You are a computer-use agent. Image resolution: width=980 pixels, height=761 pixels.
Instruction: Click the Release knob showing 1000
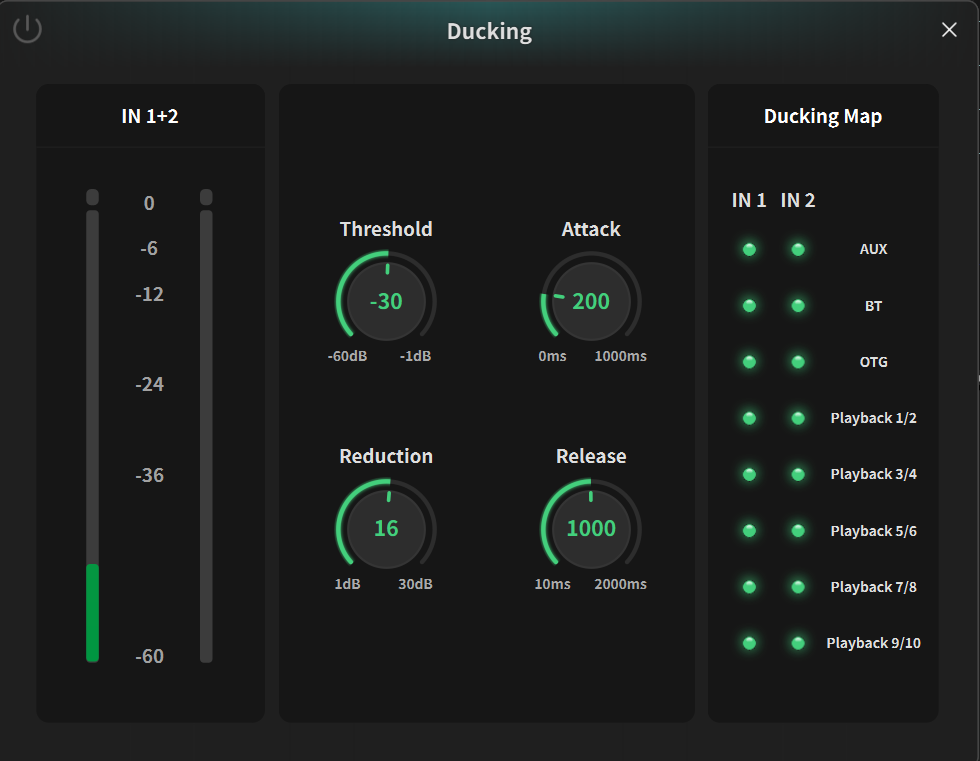[x=591, y=529]
